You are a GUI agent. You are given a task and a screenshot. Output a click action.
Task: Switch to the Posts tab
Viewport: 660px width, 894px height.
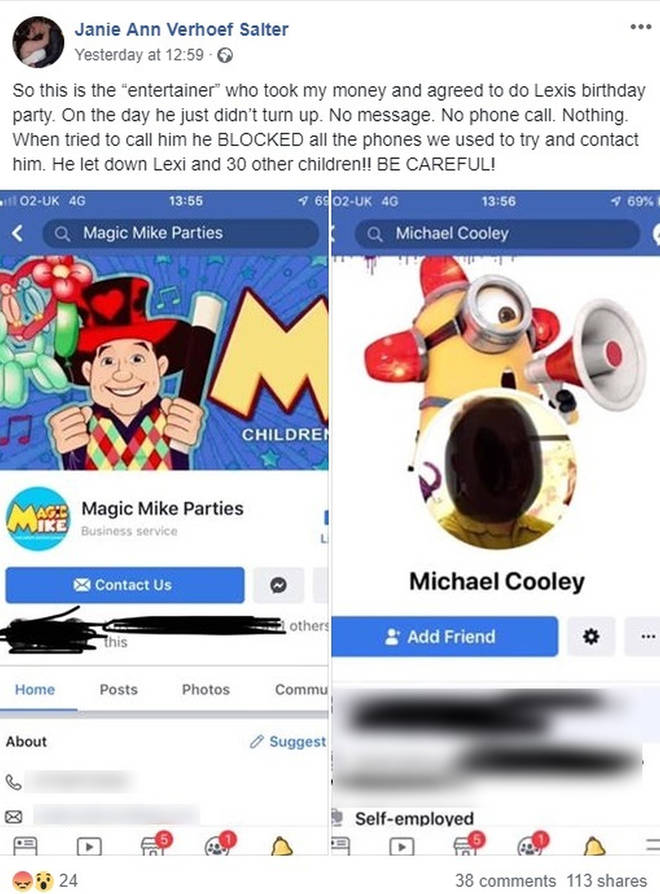[x=119, y=689]
